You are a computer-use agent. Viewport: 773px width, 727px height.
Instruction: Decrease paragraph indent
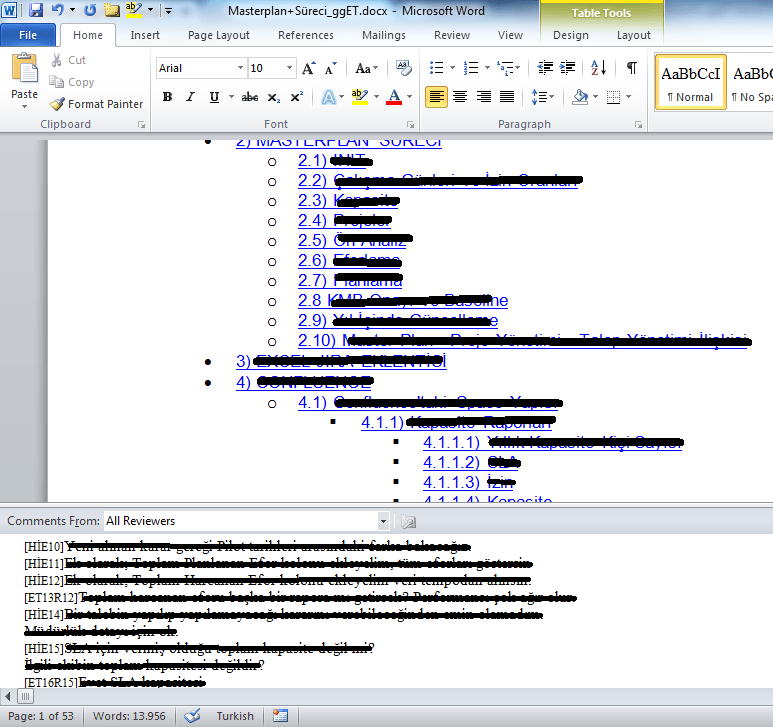point(545,68)
